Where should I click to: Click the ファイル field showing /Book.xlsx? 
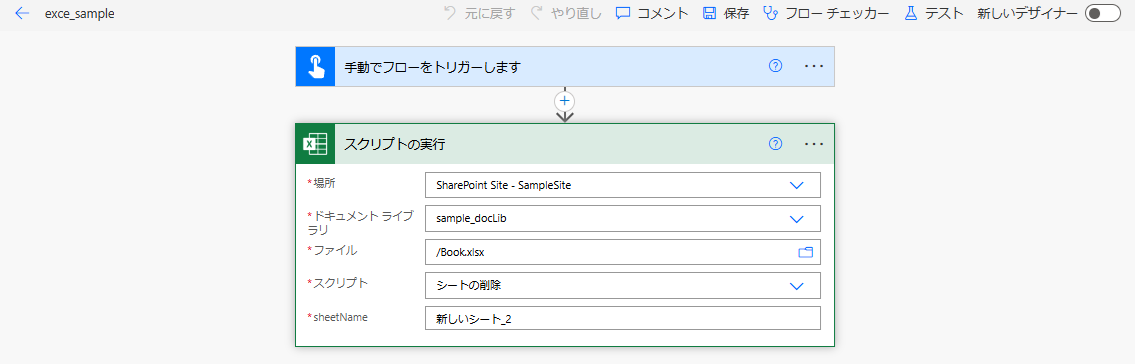[x=623, y=252]
